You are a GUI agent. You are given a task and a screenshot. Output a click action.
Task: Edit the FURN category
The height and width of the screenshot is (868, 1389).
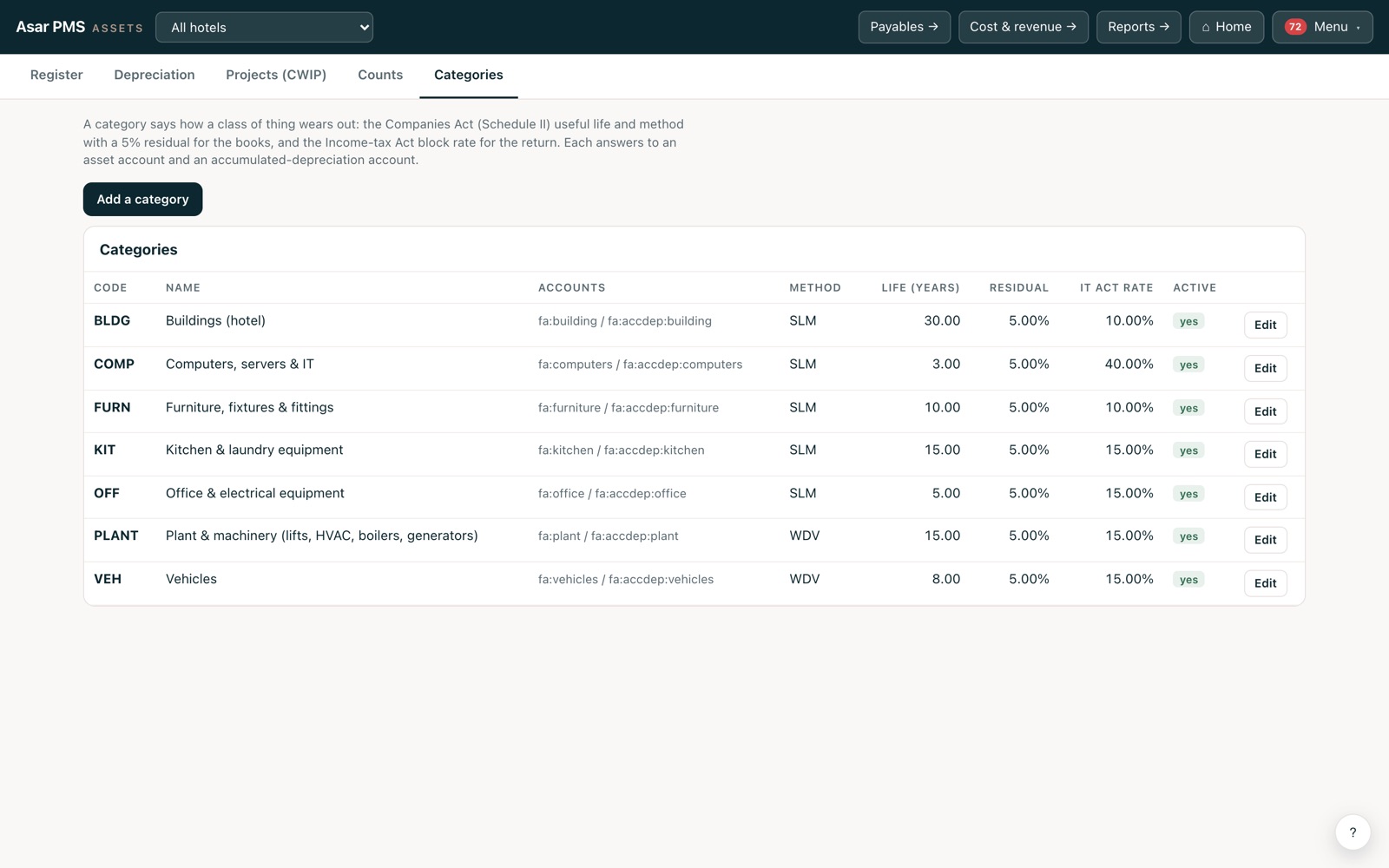[x=1266, y=411]
